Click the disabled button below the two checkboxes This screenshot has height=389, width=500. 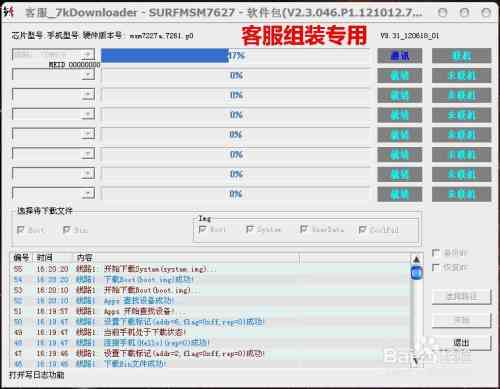[462, 296]
